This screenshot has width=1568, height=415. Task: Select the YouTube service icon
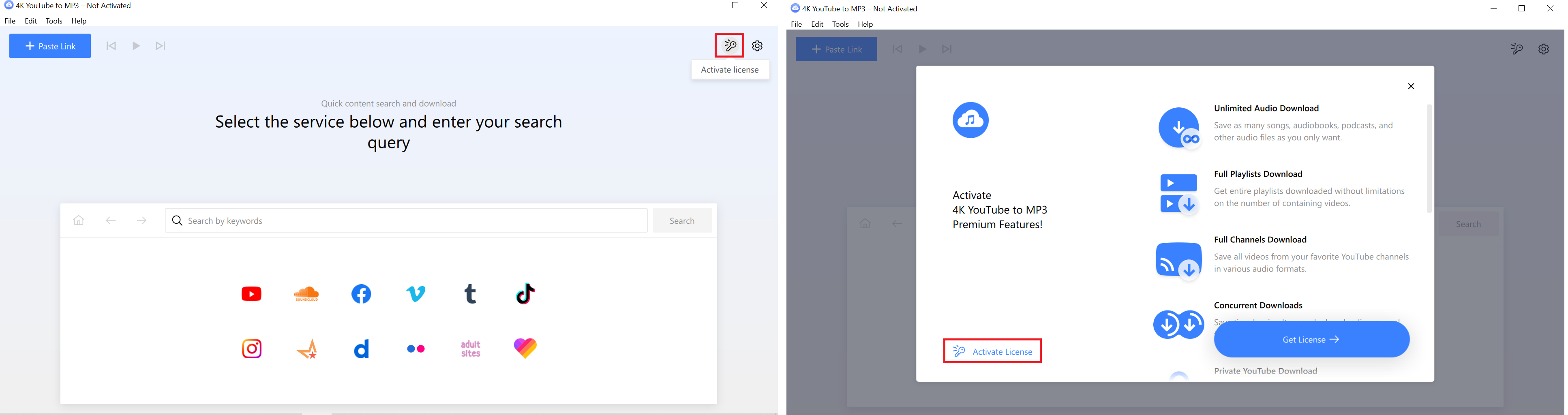pos(251,294)
